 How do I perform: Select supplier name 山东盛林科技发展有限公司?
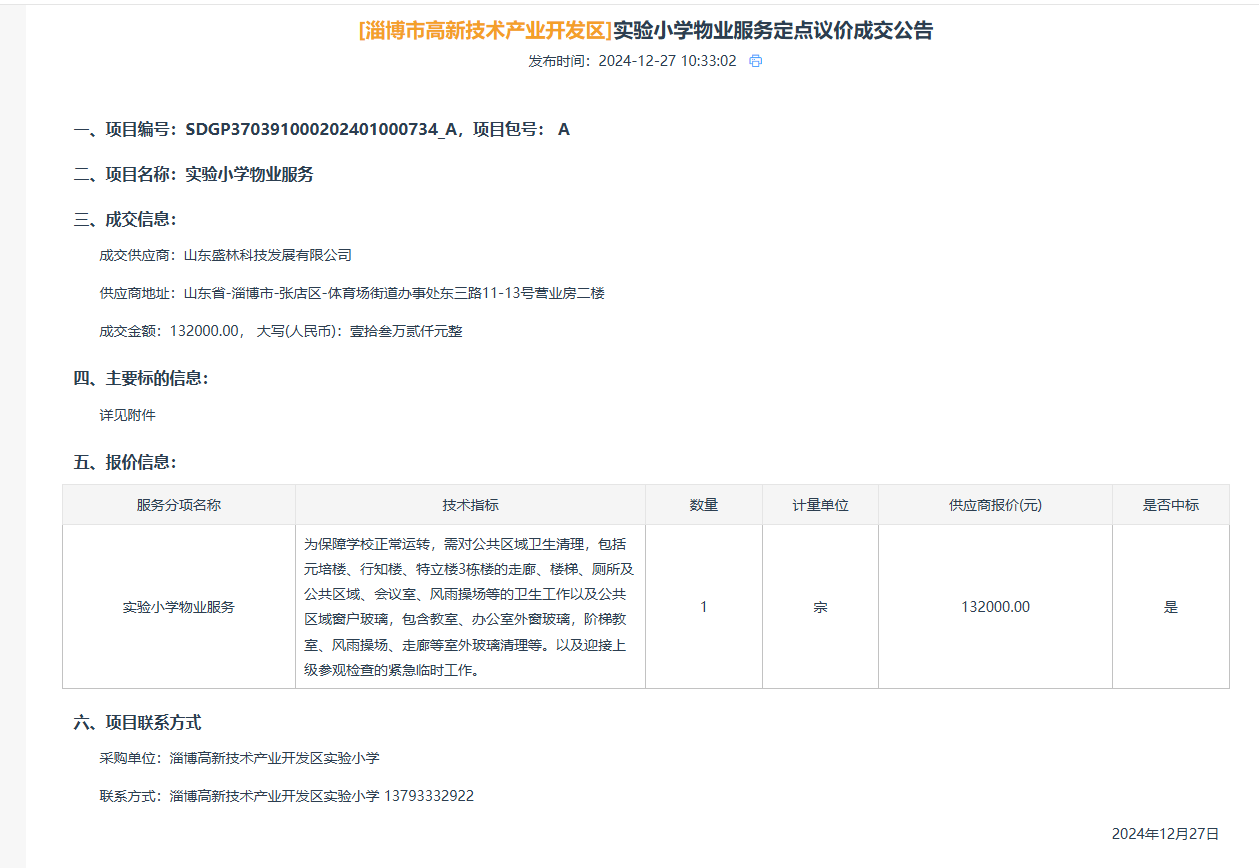pos(268,255)
